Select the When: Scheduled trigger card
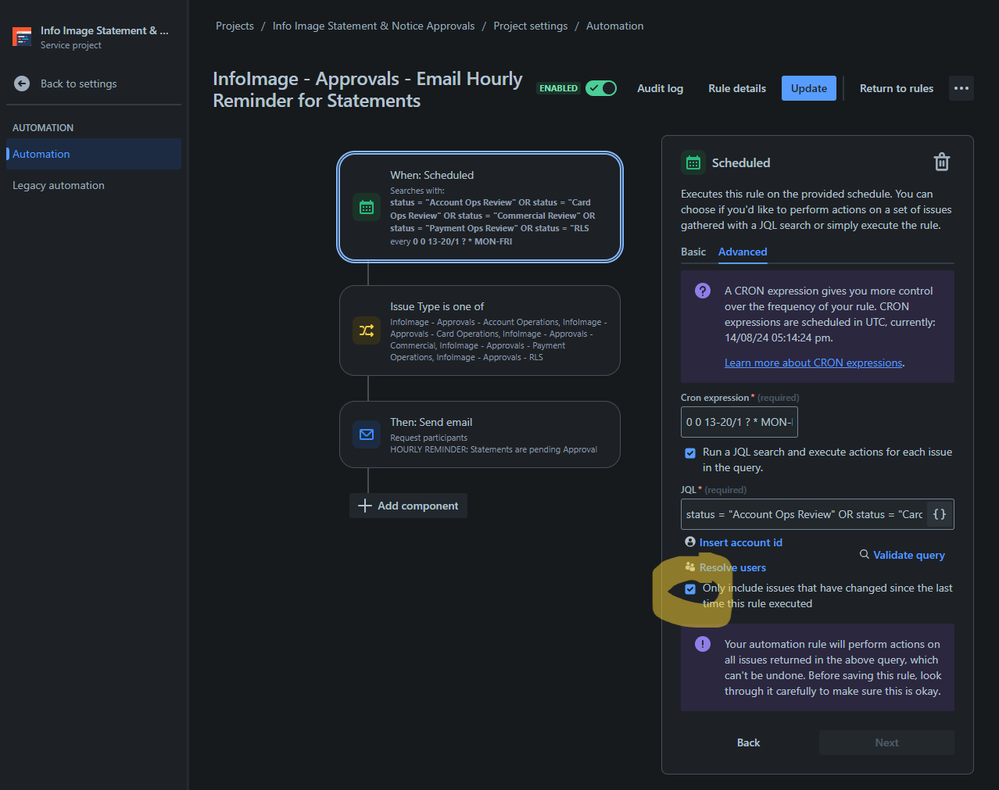This screenshot has width=999, height=790. click(x=480, y=207)
